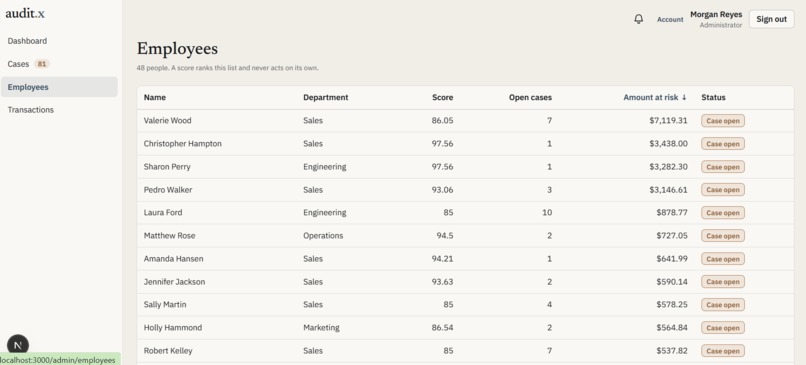Click the Marketing department cell
Viewport: 806px width, 365px height.
pos(321,327)
